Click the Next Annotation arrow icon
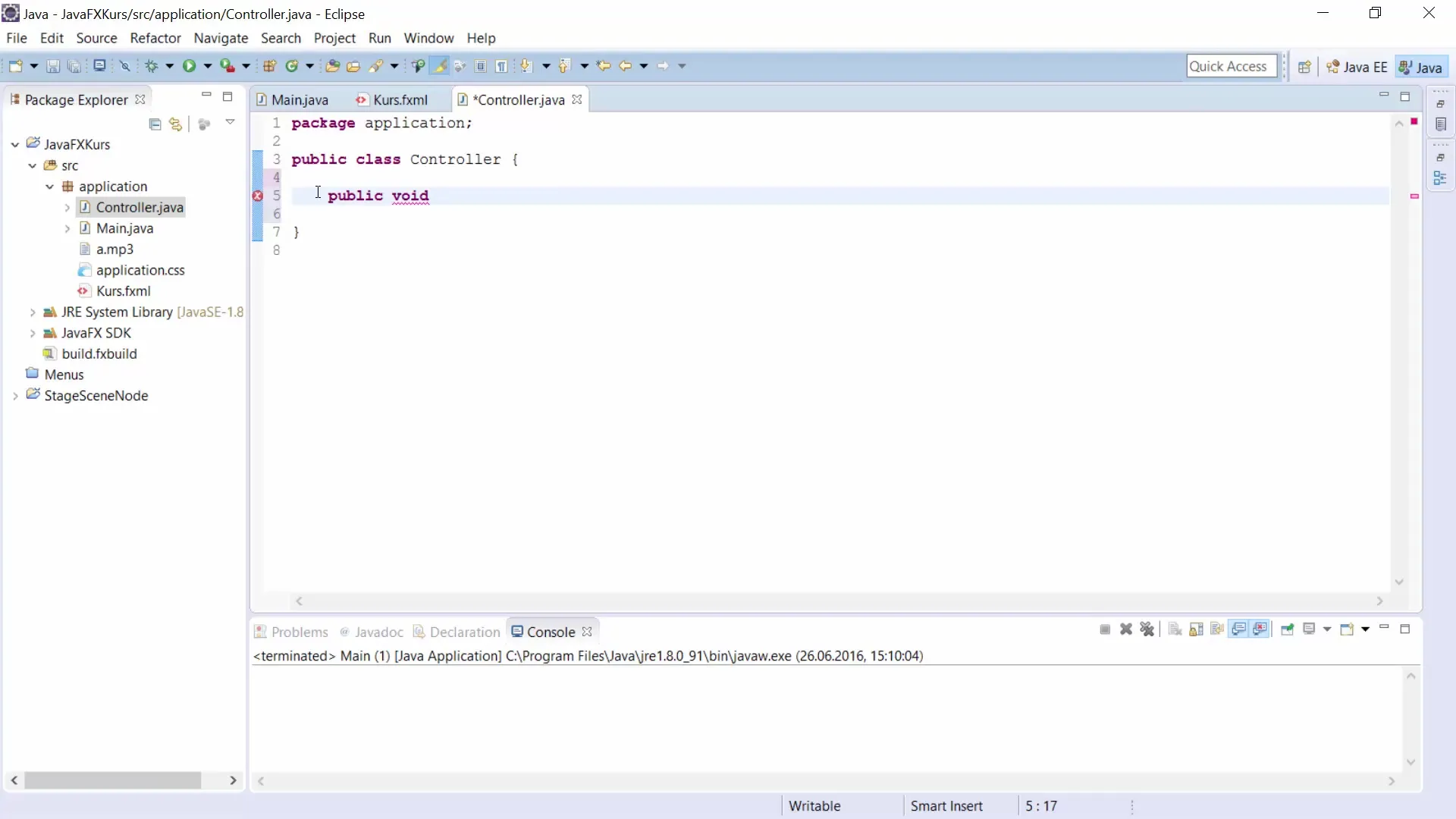Screen dimensions: 1456x819 526,66
